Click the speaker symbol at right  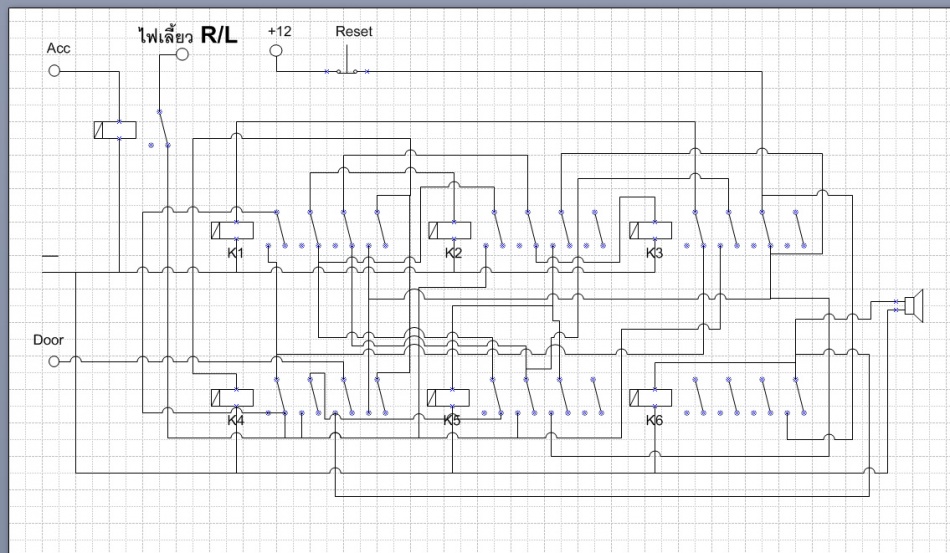910,302
